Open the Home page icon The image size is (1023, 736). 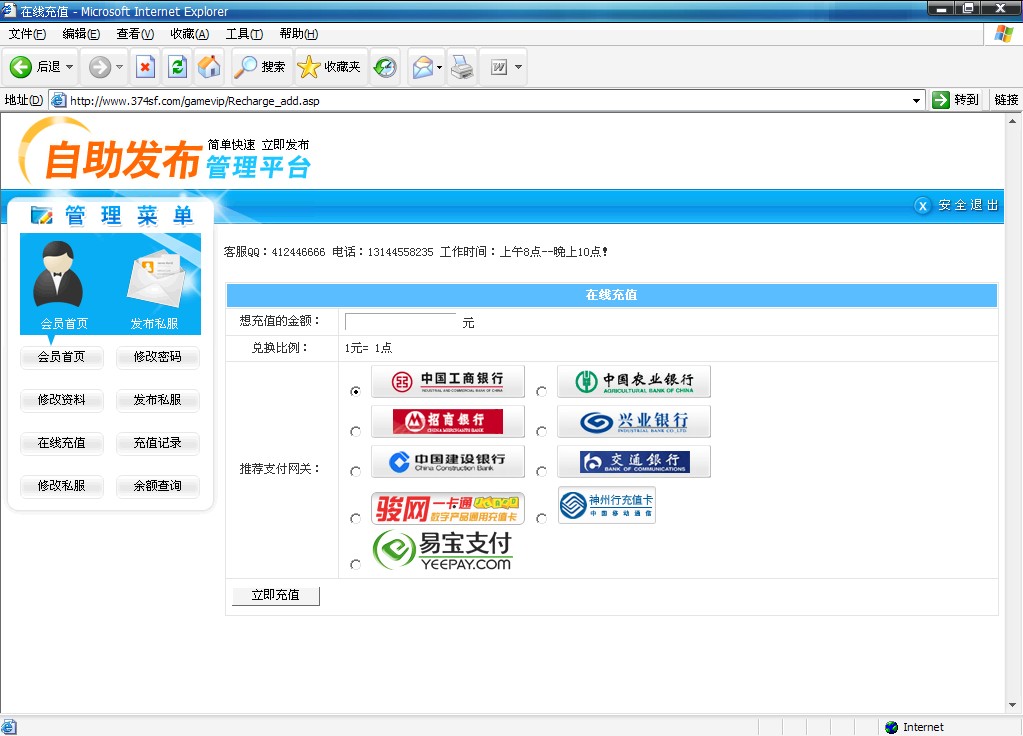coord(209,67)
